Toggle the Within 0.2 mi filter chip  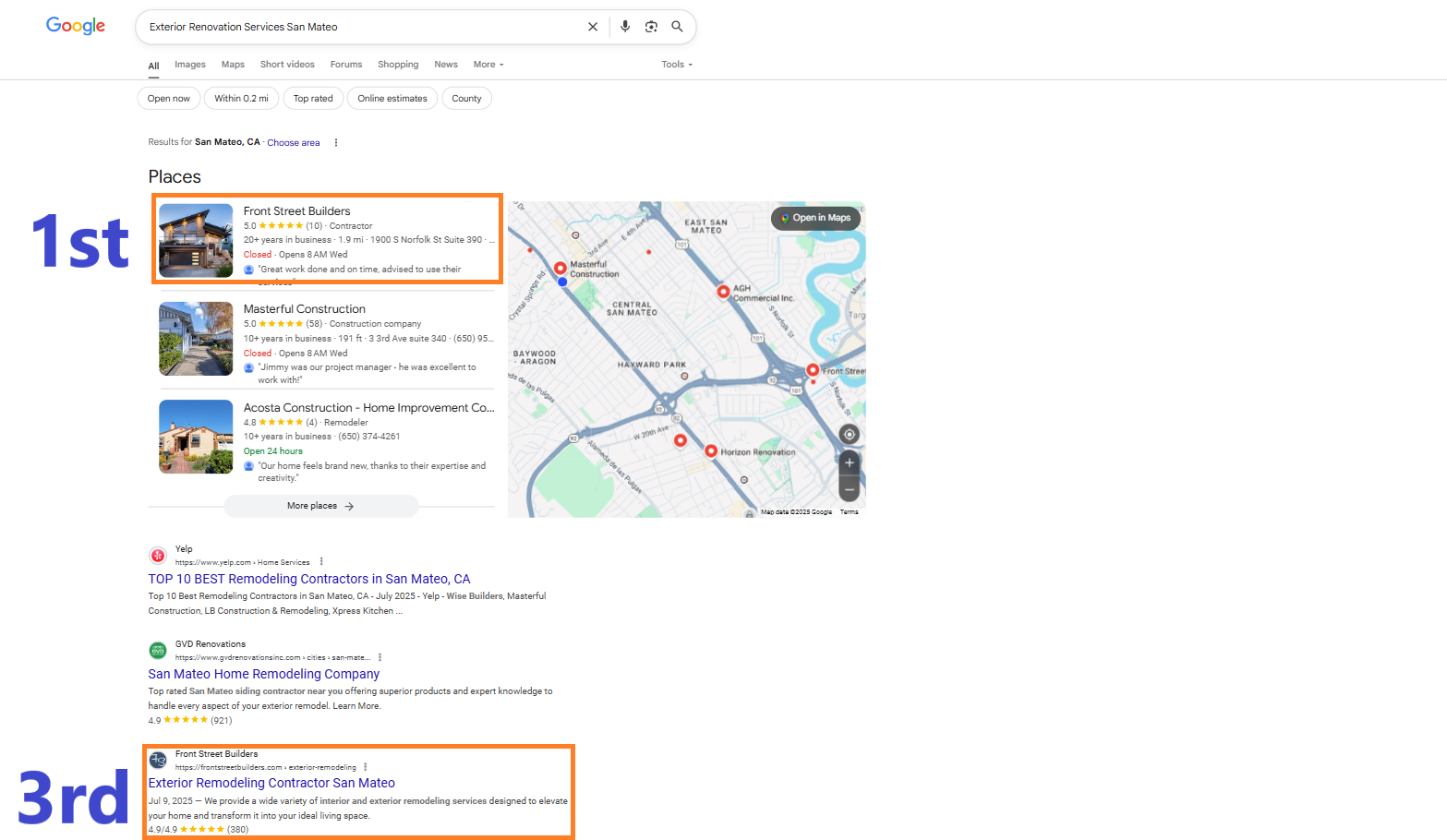241,99
